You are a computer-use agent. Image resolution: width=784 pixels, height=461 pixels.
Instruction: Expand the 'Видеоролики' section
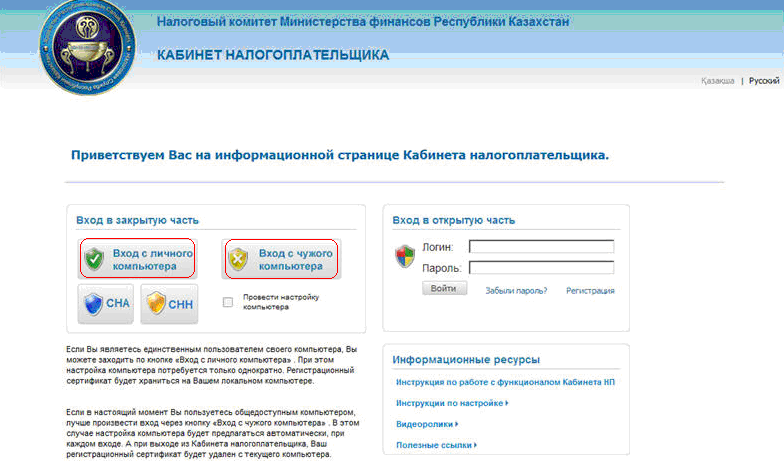429,423
